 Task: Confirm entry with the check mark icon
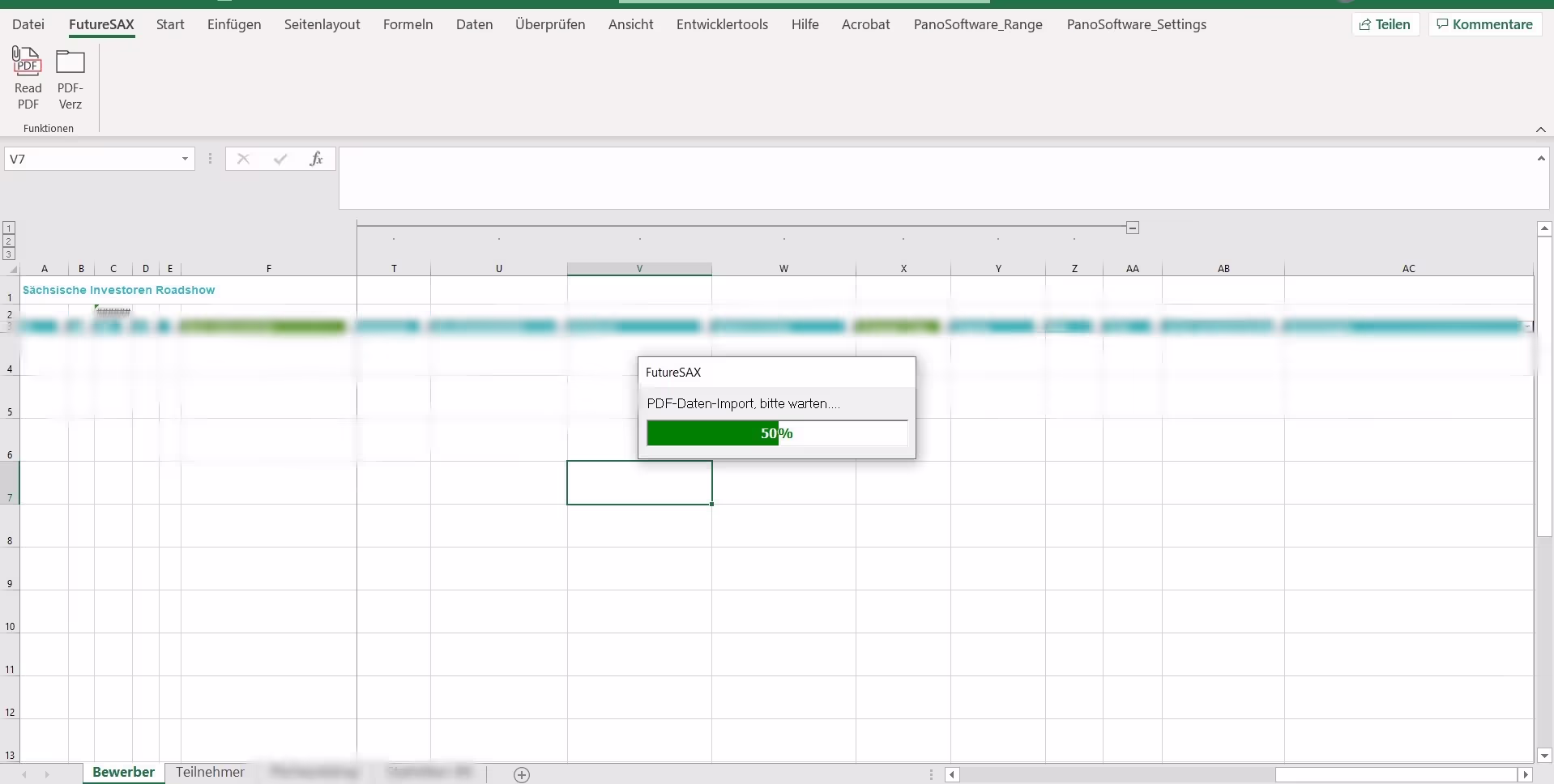[280, 159]
